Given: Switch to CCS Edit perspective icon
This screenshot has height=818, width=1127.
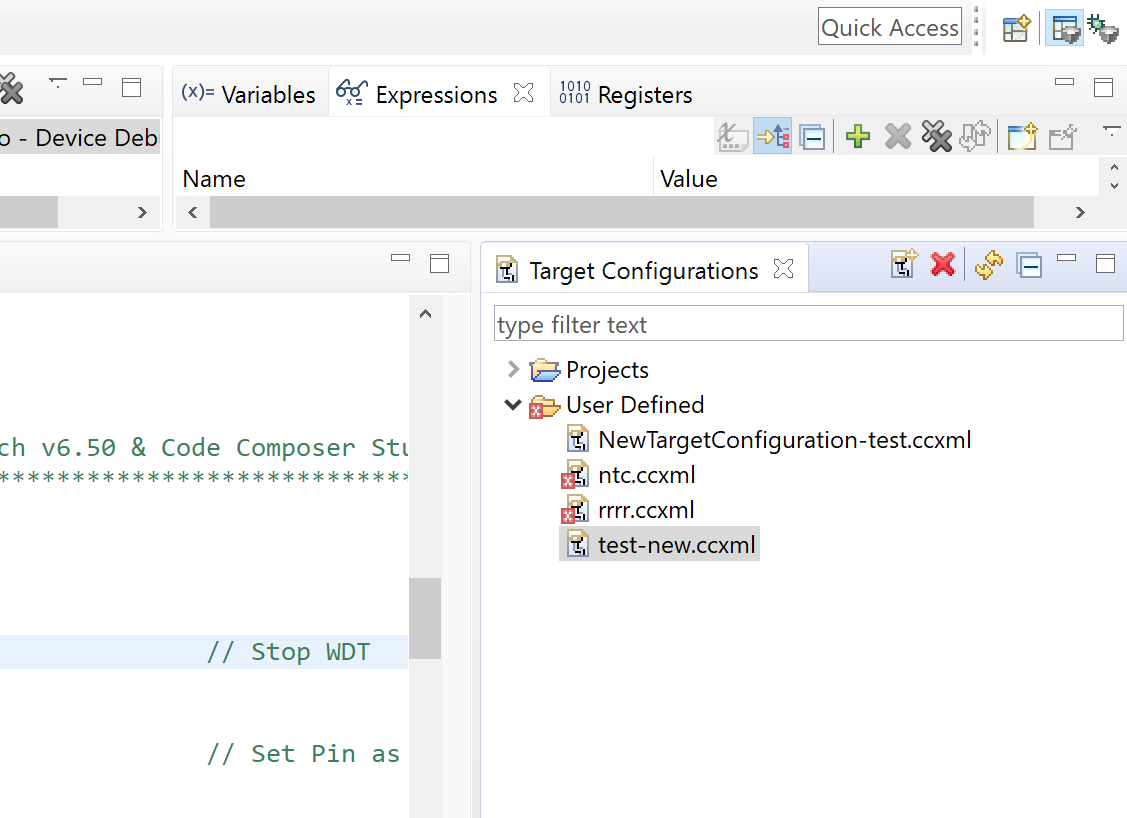Looking at the screenshot, I should pos(1064,29).
